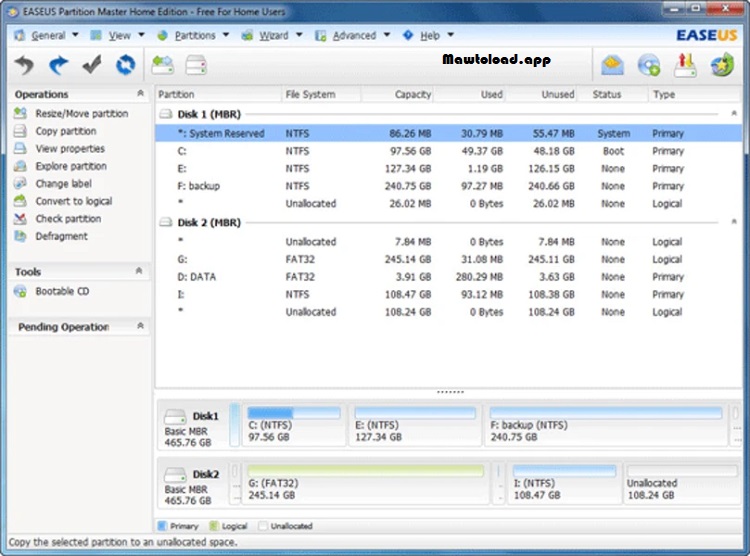Select Explore partition operation

coord(60,166)
